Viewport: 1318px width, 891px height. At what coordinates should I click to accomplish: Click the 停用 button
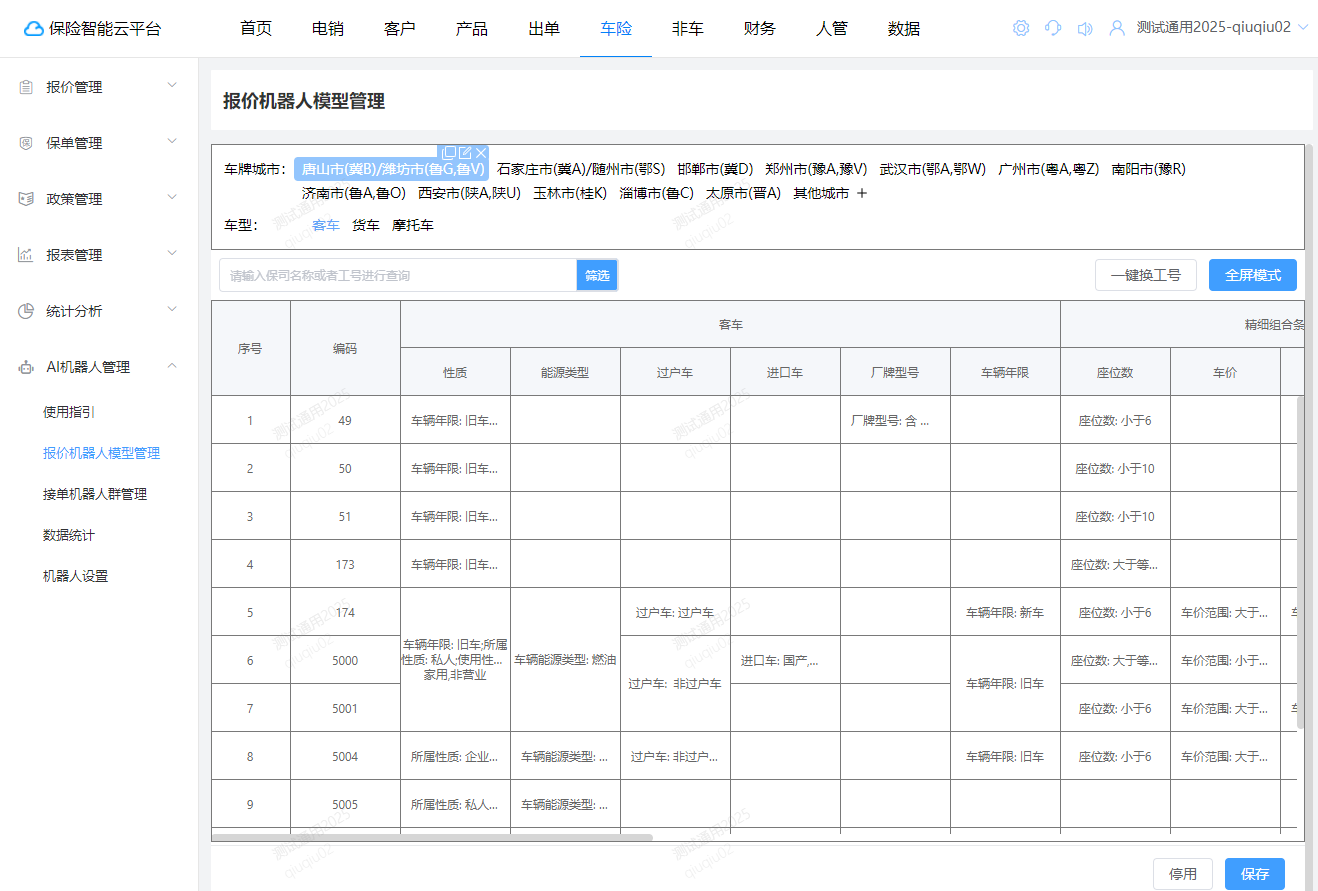[x=1183, y=874]
